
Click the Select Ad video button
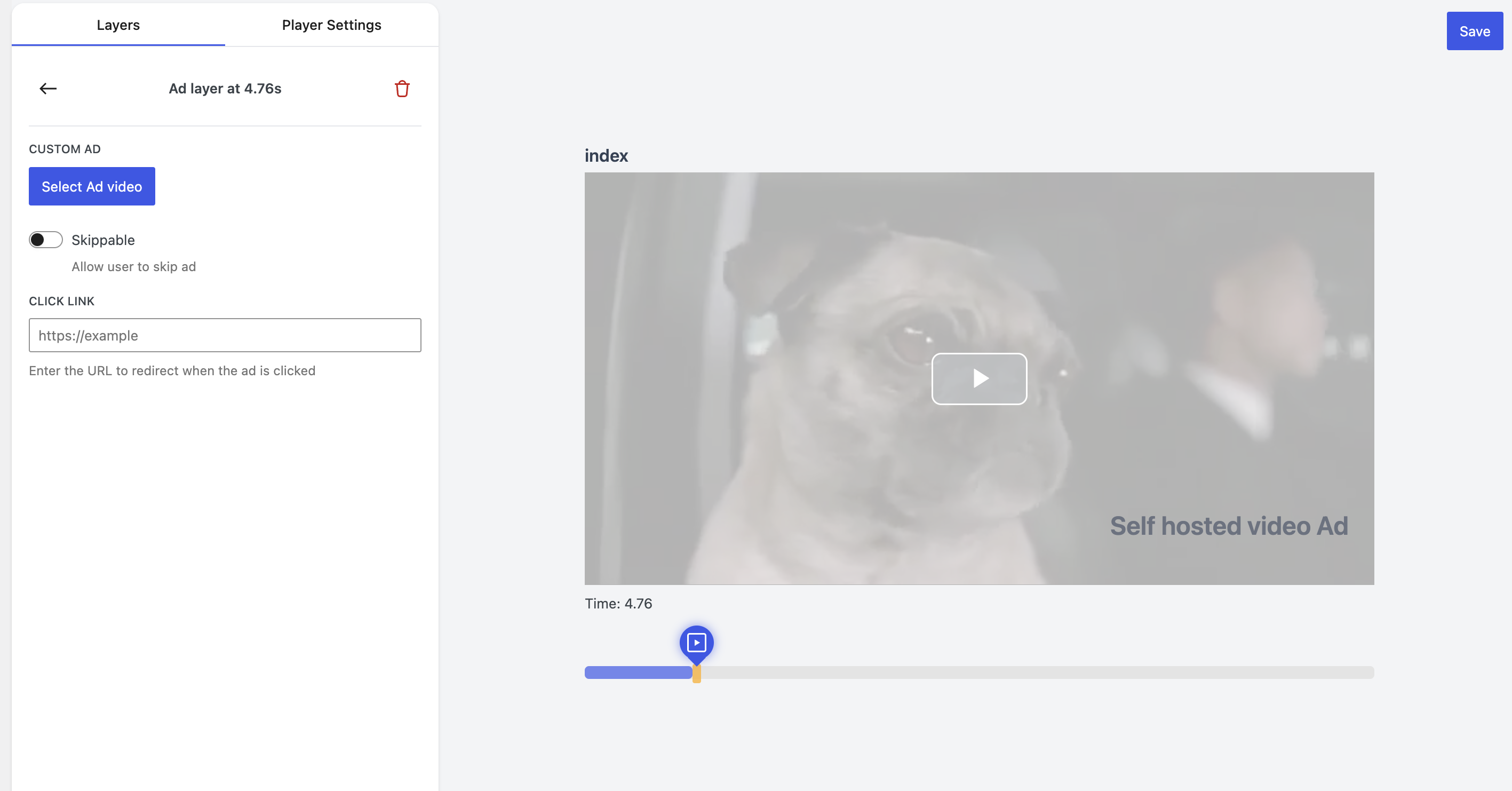coord(92,187)
